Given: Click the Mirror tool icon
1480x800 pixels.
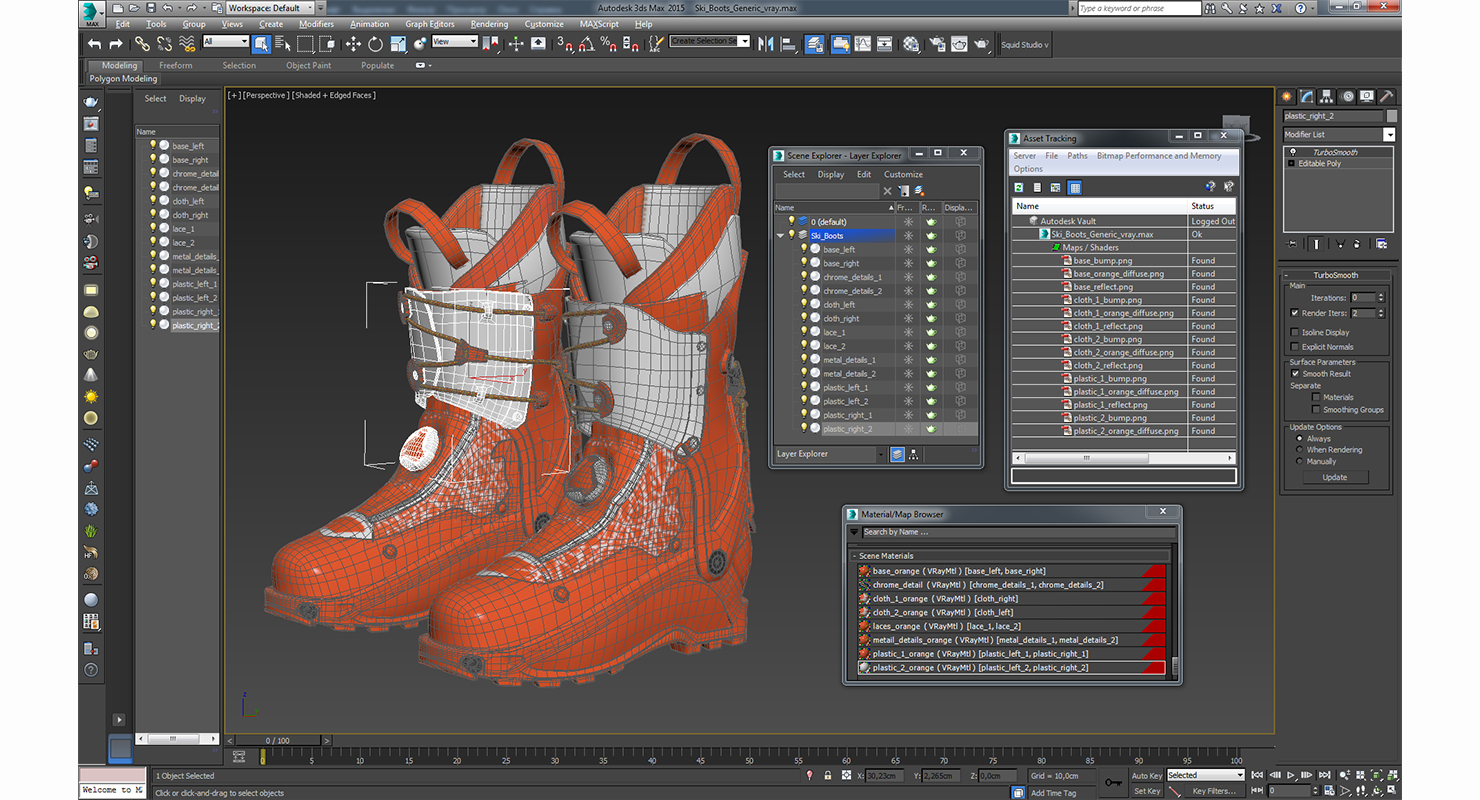Looking at the screenshot, I should coord(767,44).
